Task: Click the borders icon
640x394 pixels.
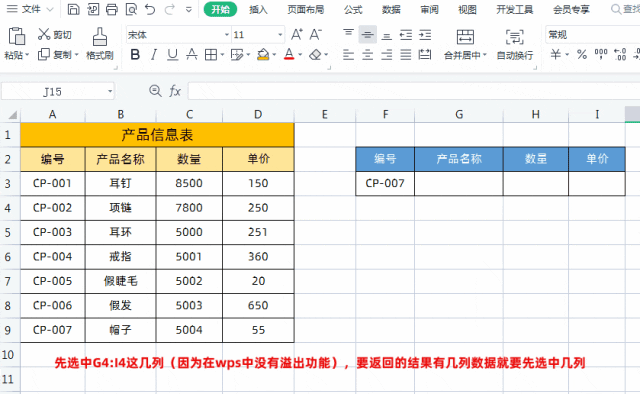Action: click(x=211, y=54)
